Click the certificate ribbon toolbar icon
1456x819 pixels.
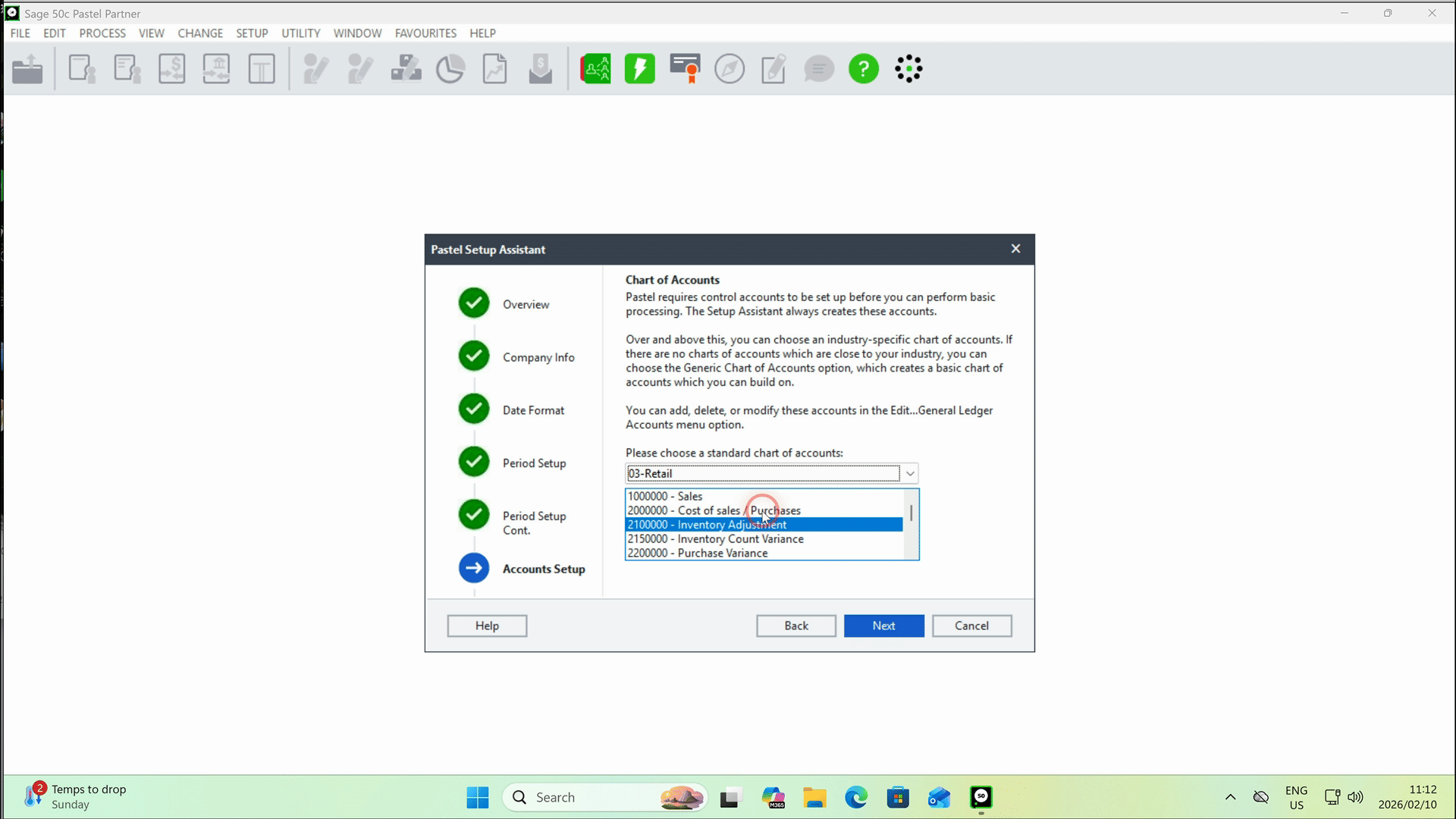tap(685, 69)
